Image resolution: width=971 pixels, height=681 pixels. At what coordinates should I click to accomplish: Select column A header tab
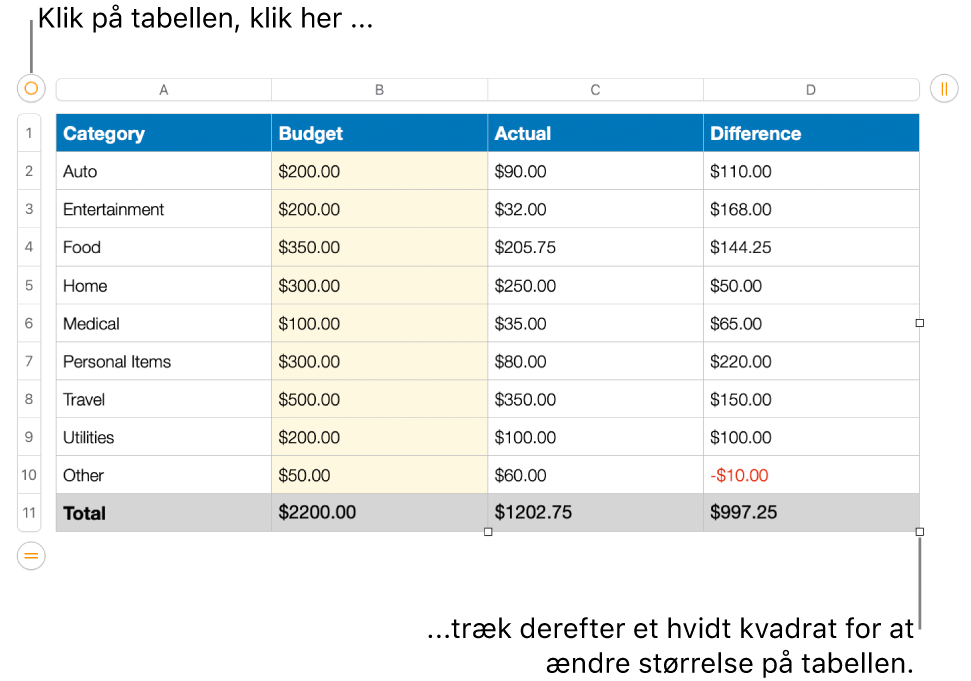coord(164,90)
